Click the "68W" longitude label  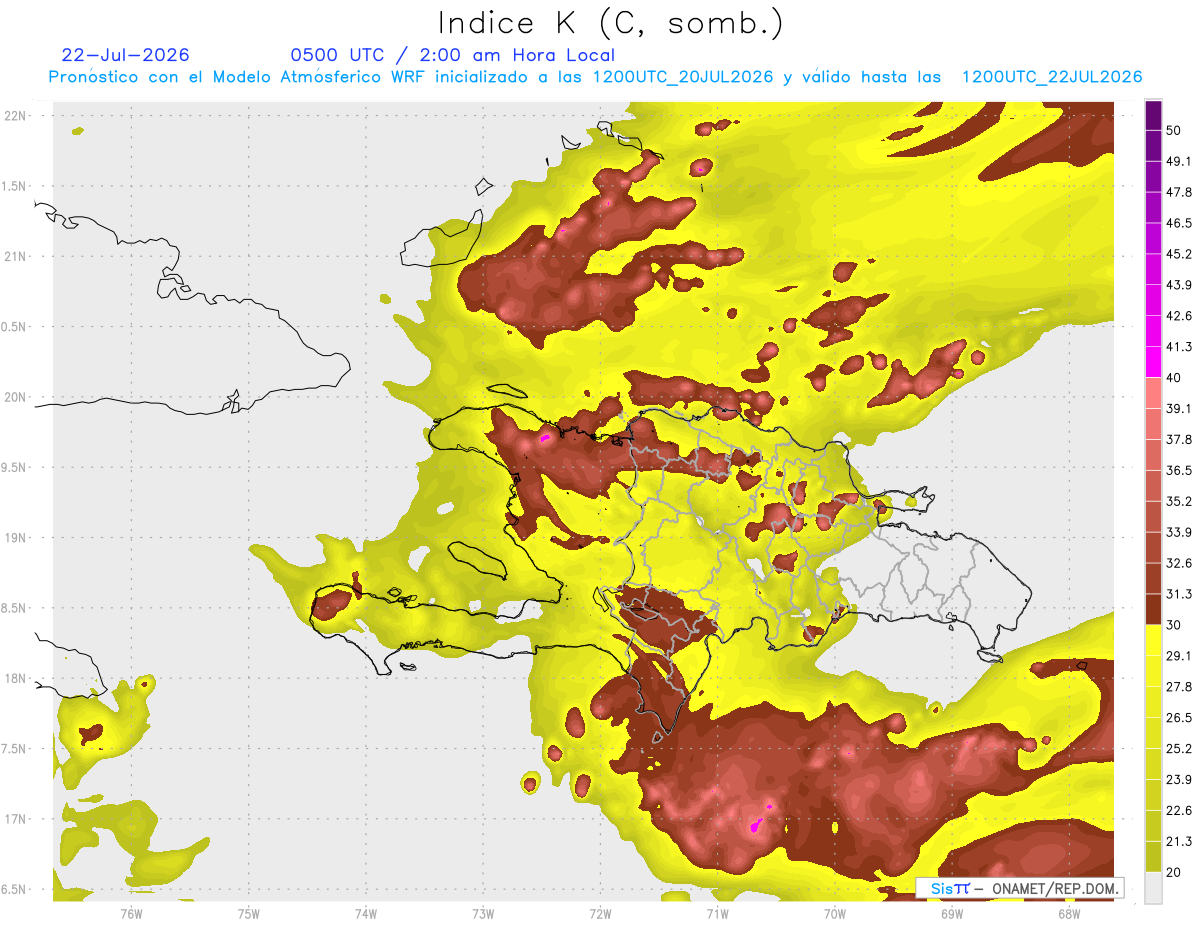click(1069, 913)
